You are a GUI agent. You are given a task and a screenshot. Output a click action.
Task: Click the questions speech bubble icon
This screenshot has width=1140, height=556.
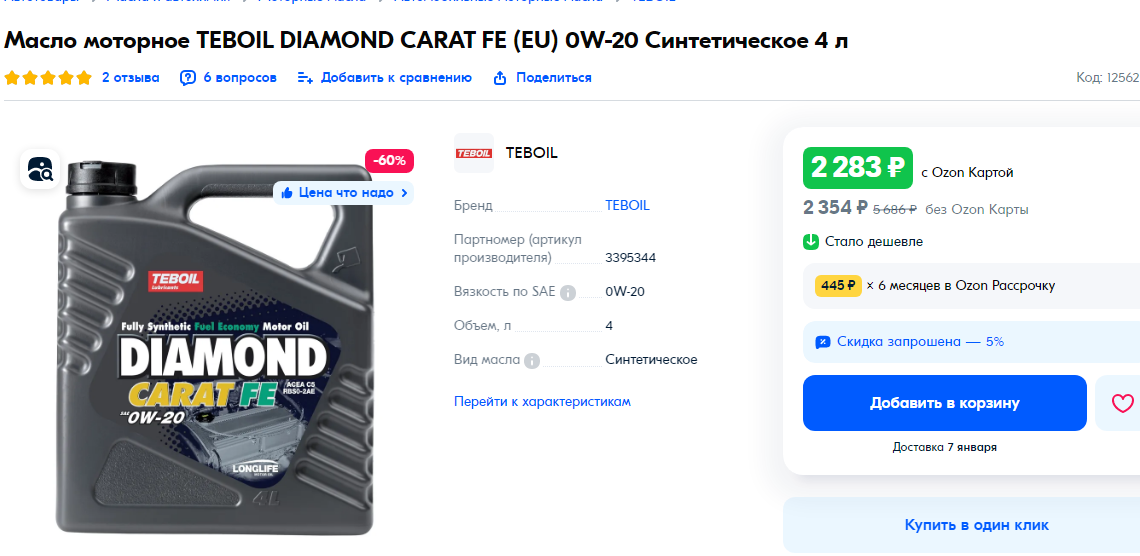tap(188, 78)
